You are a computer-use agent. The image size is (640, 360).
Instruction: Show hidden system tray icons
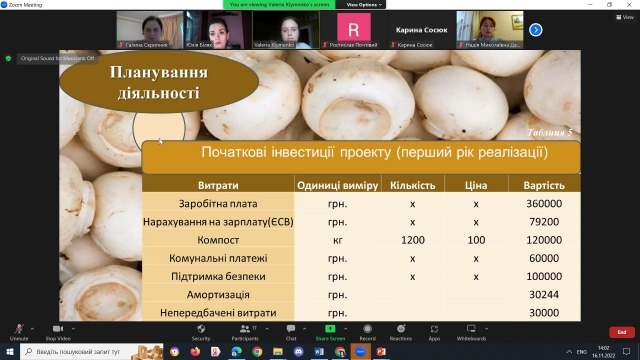tap(569, 351)
